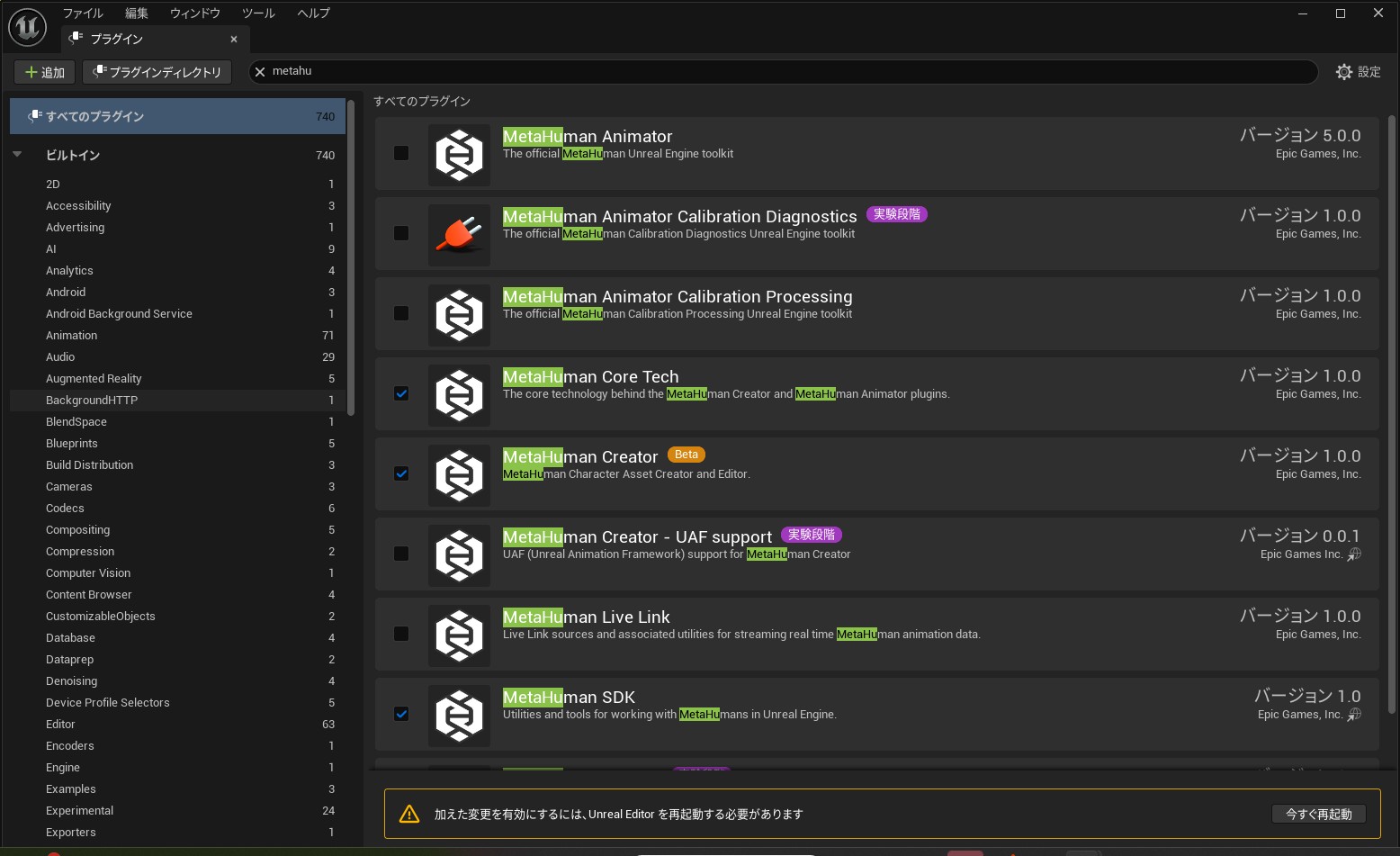Screen dimensions: 1400x856
Task: Click the MetaHuman Live Link plugin icon
Action: coord(459,635)
